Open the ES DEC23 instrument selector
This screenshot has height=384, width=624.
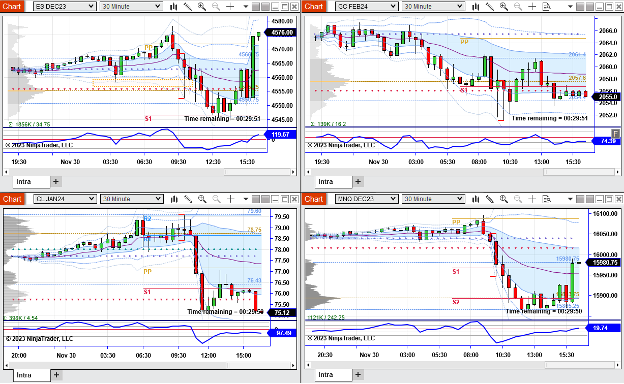[64, 6]
